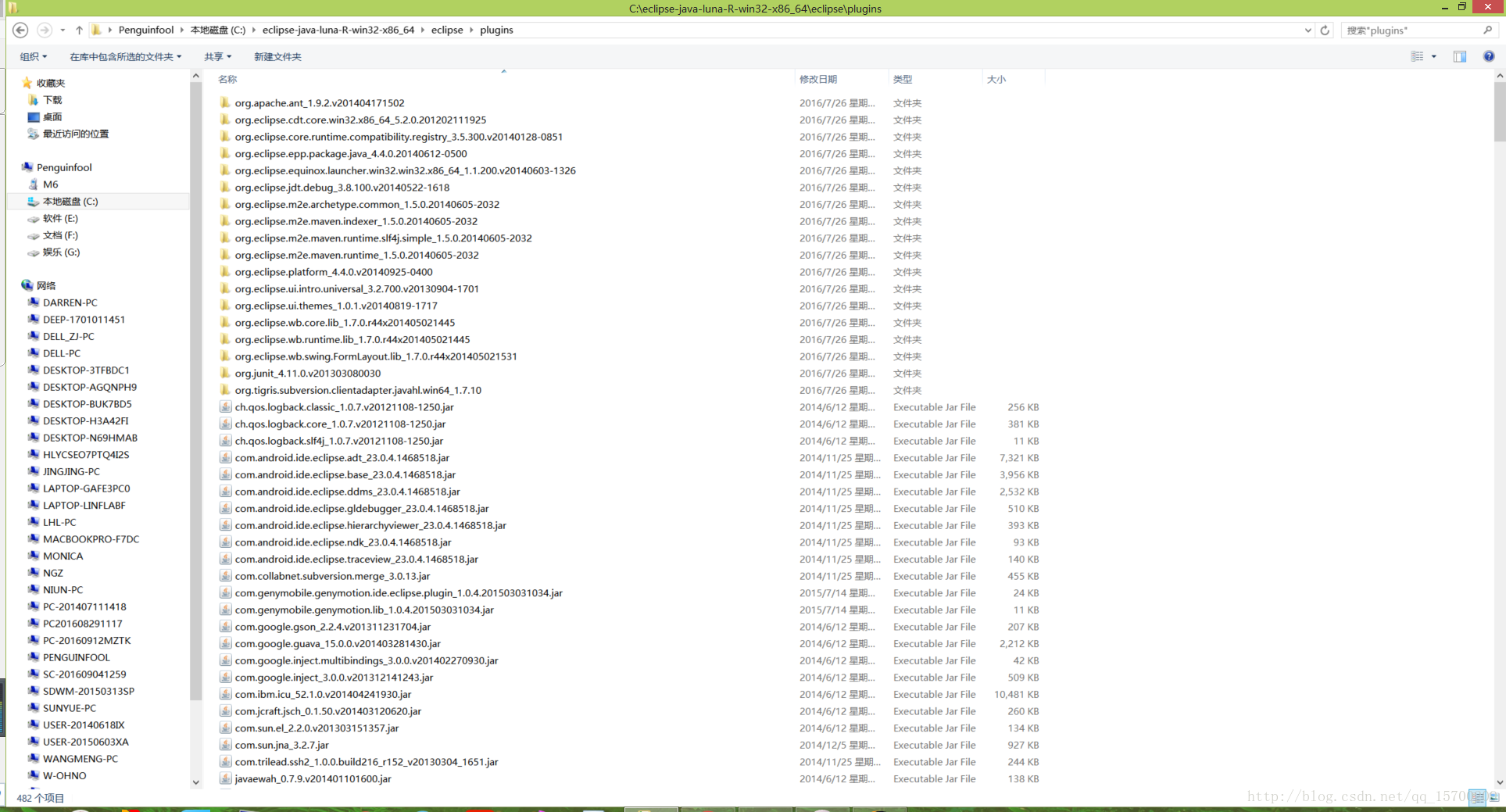1506x812 pixels.
Task: Change view layout icon
Action: pos(1417,56)
